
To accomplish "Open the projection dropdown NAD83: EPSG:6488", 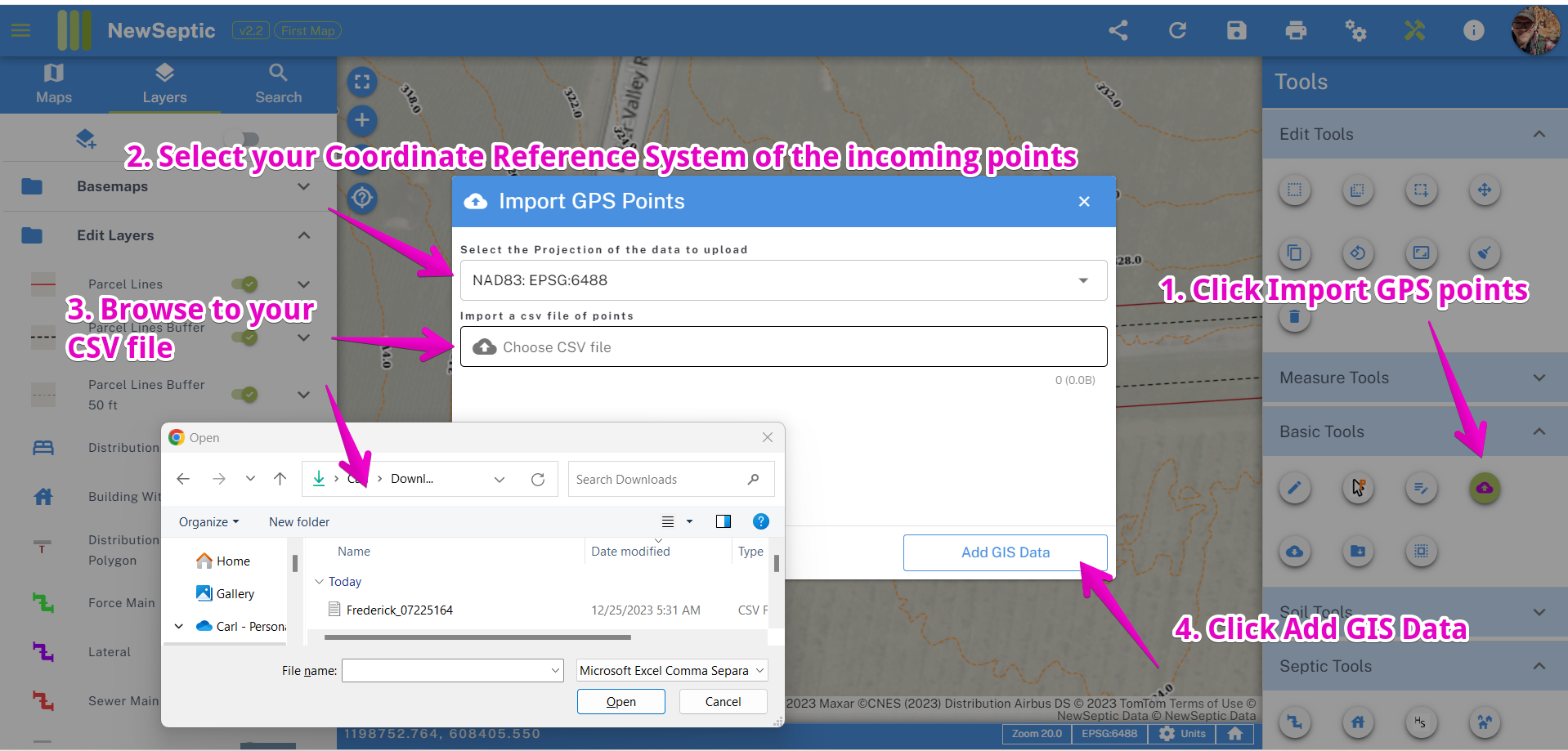I will tap(783, 280).
